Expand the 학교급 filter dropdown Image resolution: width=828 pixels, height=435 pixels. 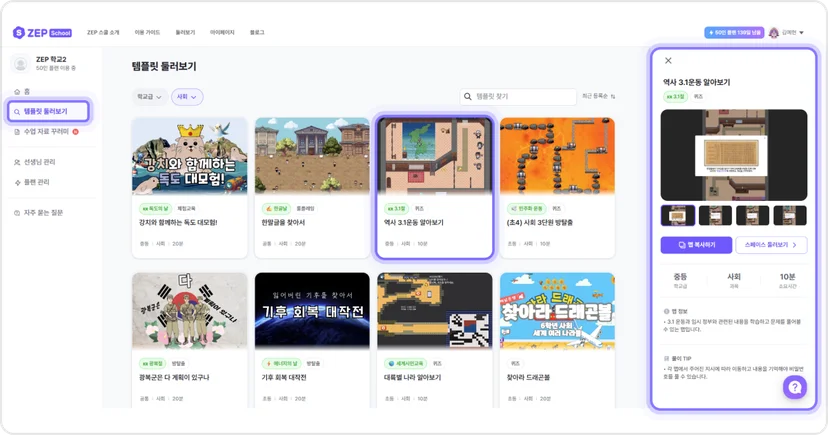click(x=149, y=97)
